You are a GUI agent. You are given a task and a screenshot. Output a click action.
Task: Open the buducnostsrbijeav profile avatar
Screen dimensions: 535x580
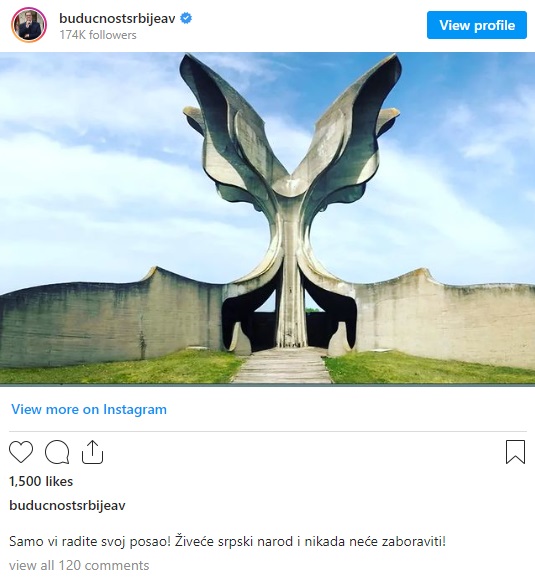(29, 25)
